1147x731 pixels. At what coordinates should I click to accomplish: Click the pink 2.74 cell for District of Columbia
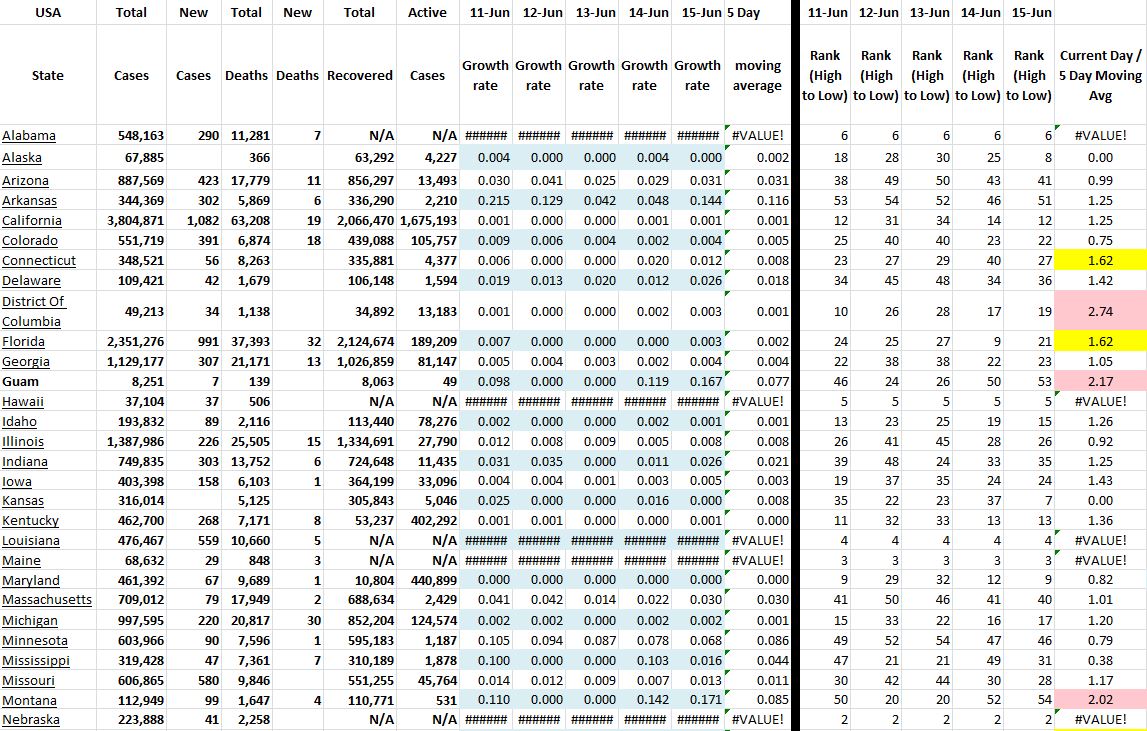pyautogui.click(x=1100, y=311)
